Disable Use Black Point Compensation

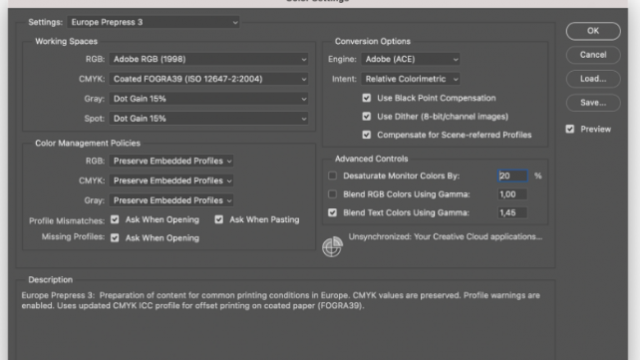(367, 98)
